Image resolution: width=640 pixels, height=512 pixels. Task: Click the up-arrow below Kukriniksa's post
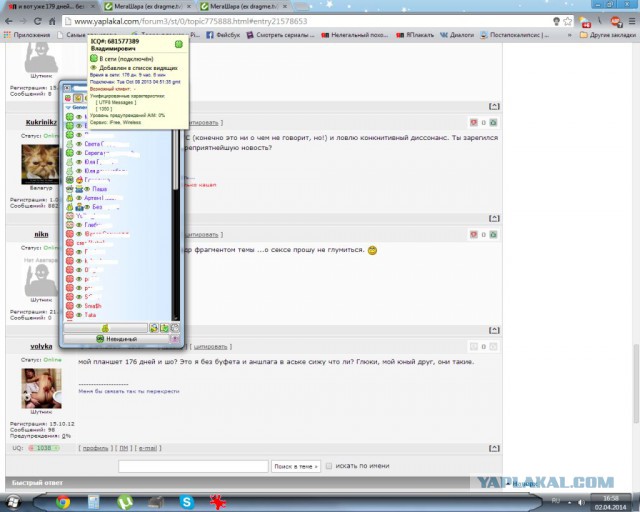click(x=494, y=218)
